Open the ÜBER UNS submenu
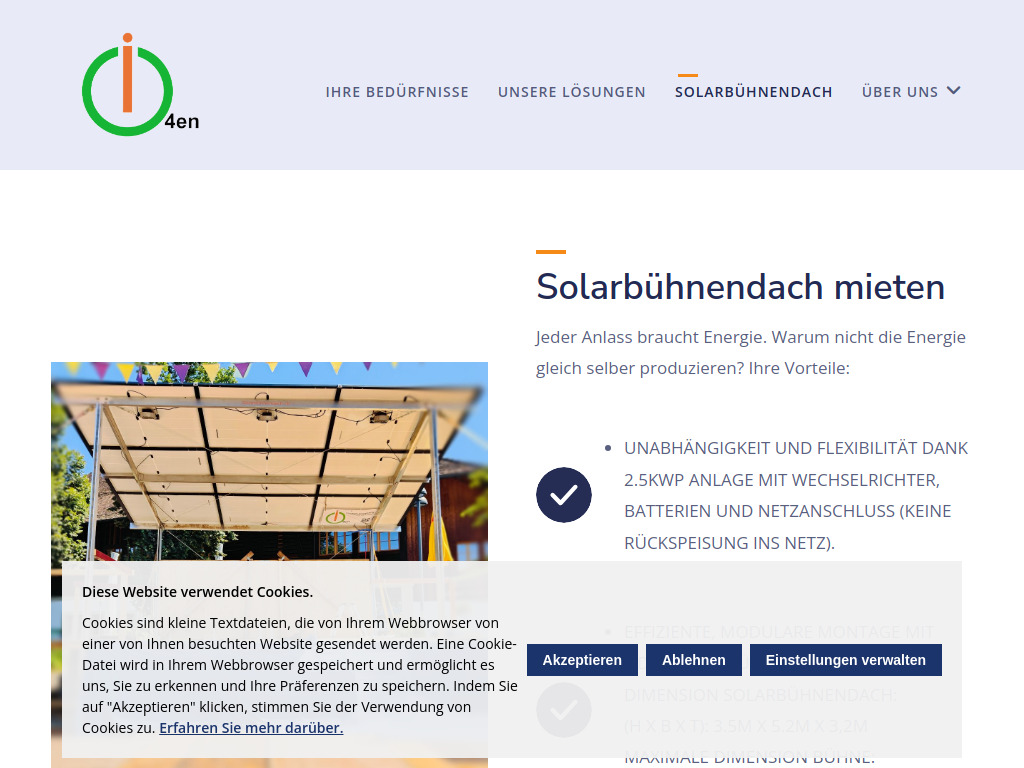 (900, 91)
